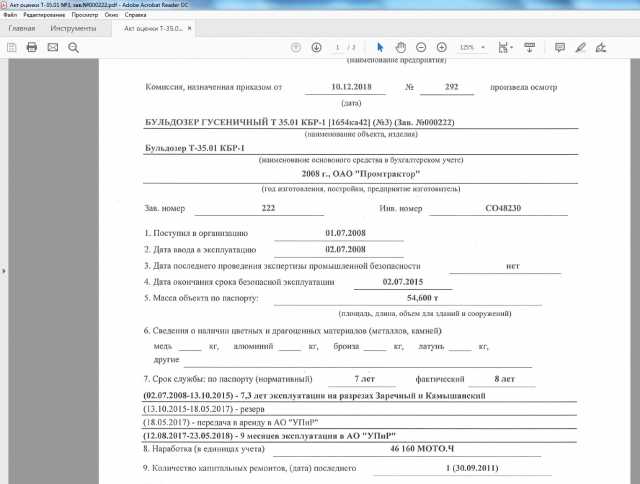This screenshot has width=640, height=484.
Task: Zoom in with plus icon
Action: tap(442, 47)
